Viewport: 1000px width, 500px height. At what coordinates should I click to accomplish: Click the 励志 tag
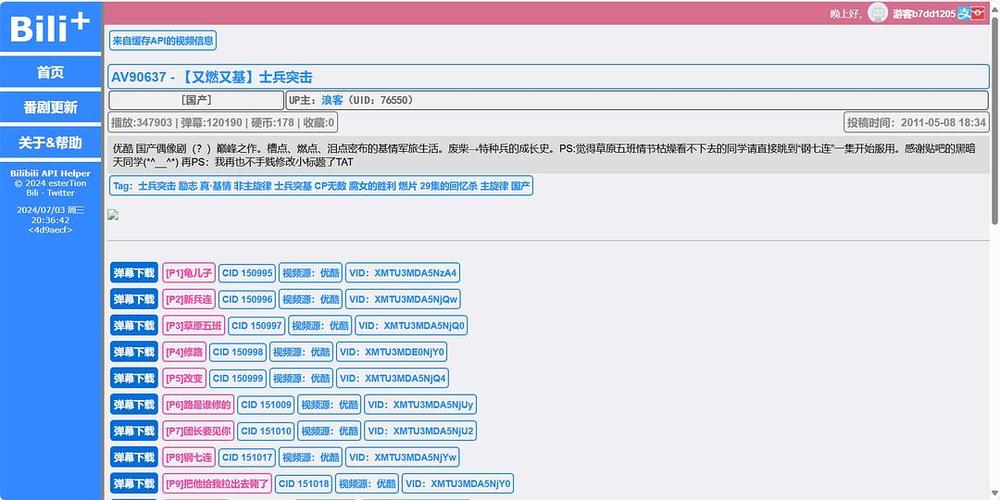pyautogui.click(x=188, y=186)
